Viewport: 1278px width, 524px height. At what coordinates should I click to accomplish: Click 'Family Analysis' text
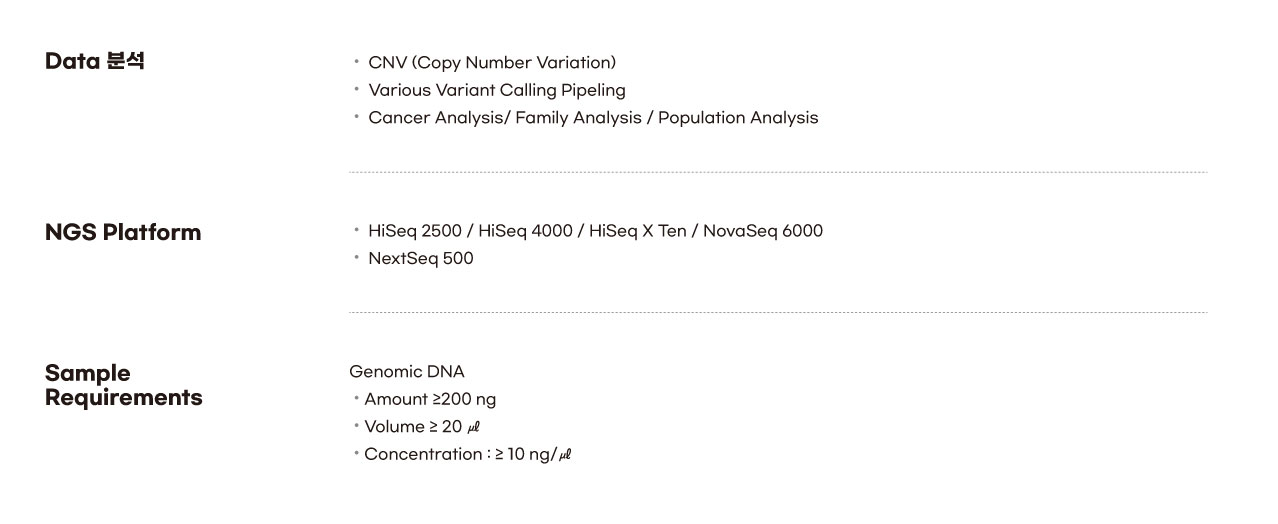(578, 118)
